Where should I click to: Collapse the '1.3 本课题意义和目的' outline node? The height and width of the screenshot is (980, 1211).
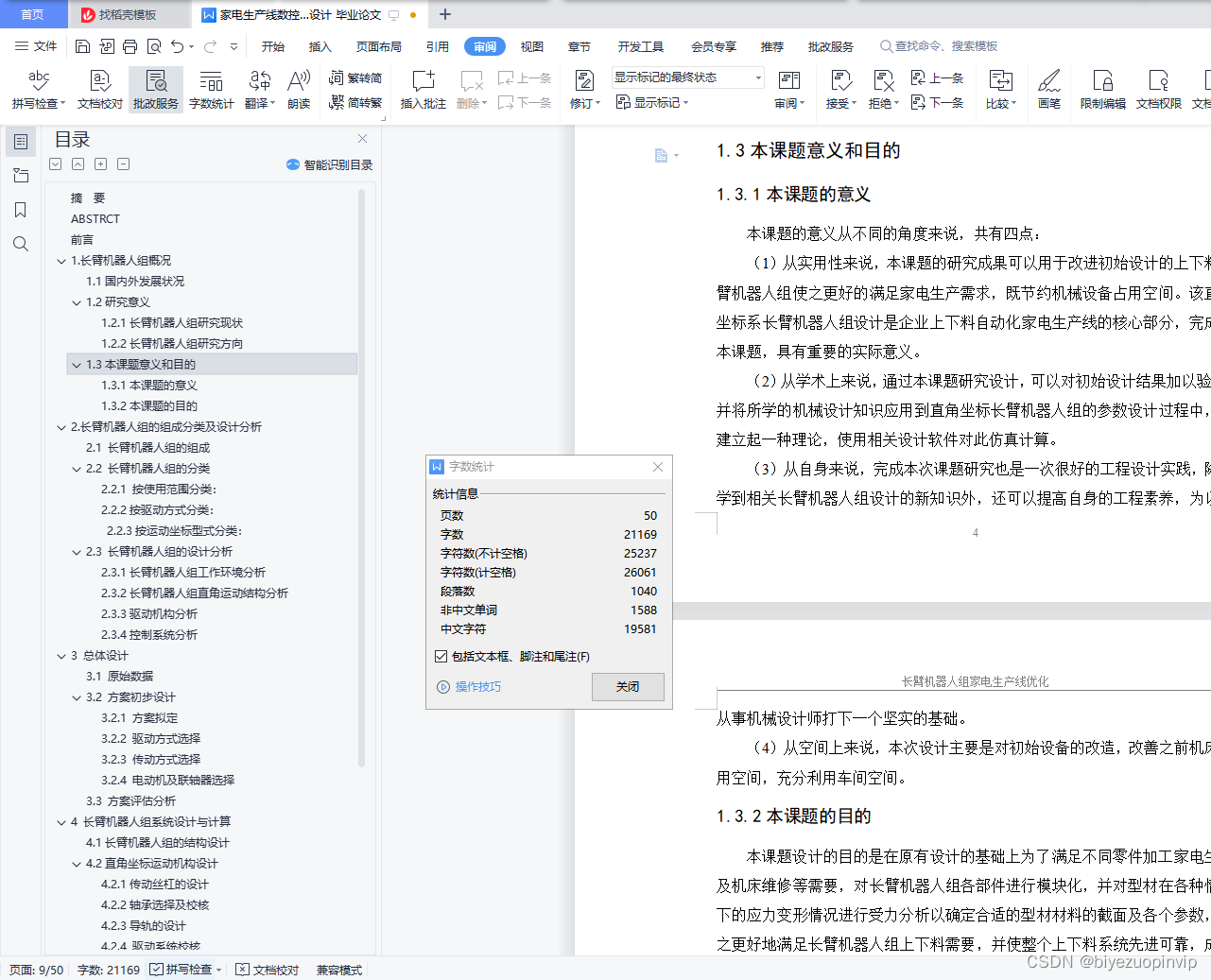[77, 365]
